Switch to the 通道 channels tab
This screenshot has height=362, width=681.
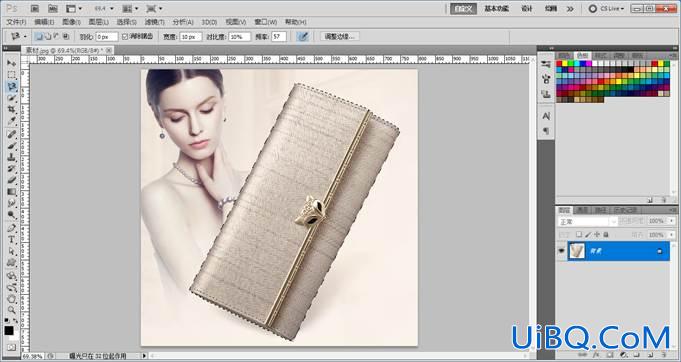click(x=582, y=210)
